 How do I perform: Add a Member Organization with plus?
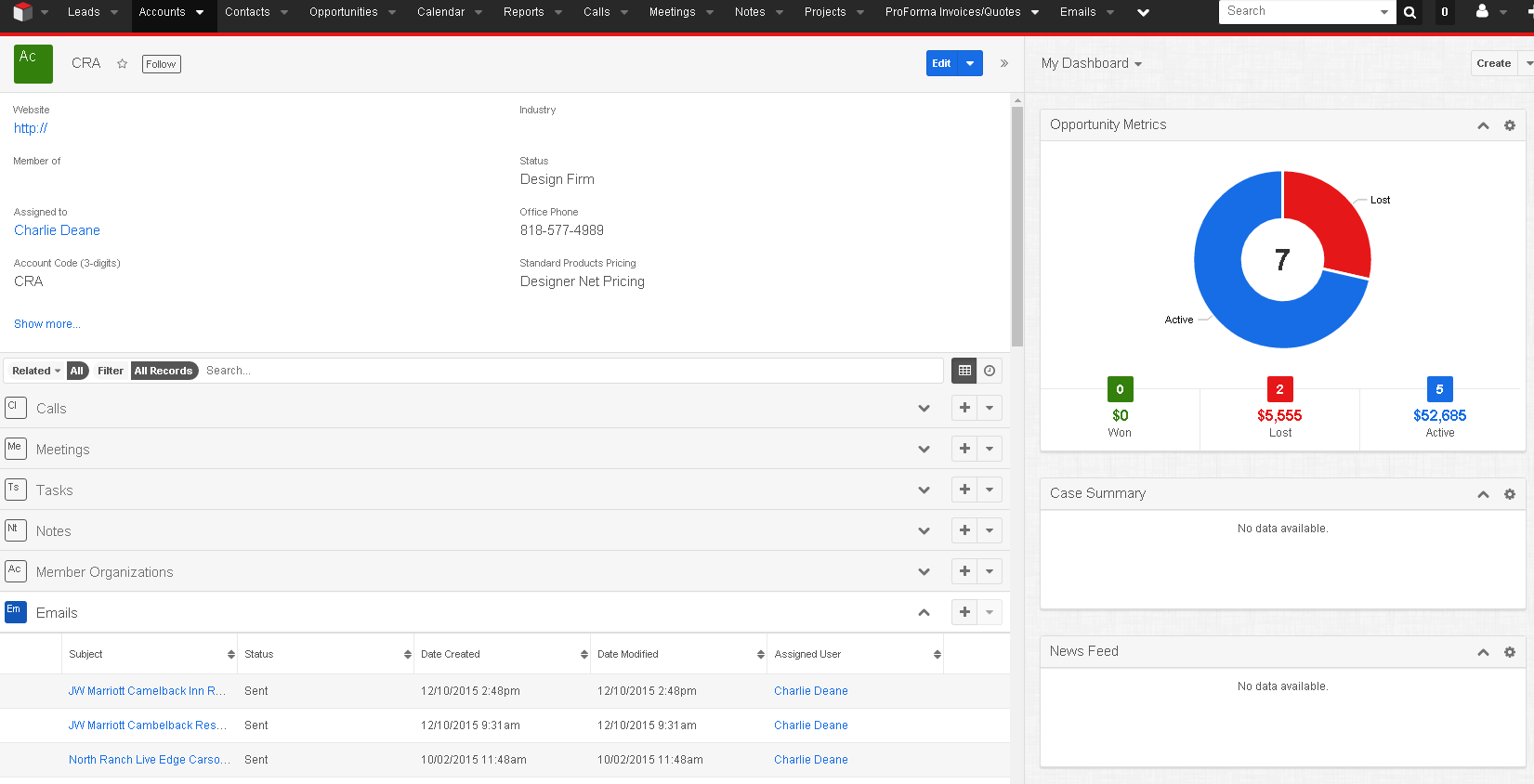[x=964, y=571]
